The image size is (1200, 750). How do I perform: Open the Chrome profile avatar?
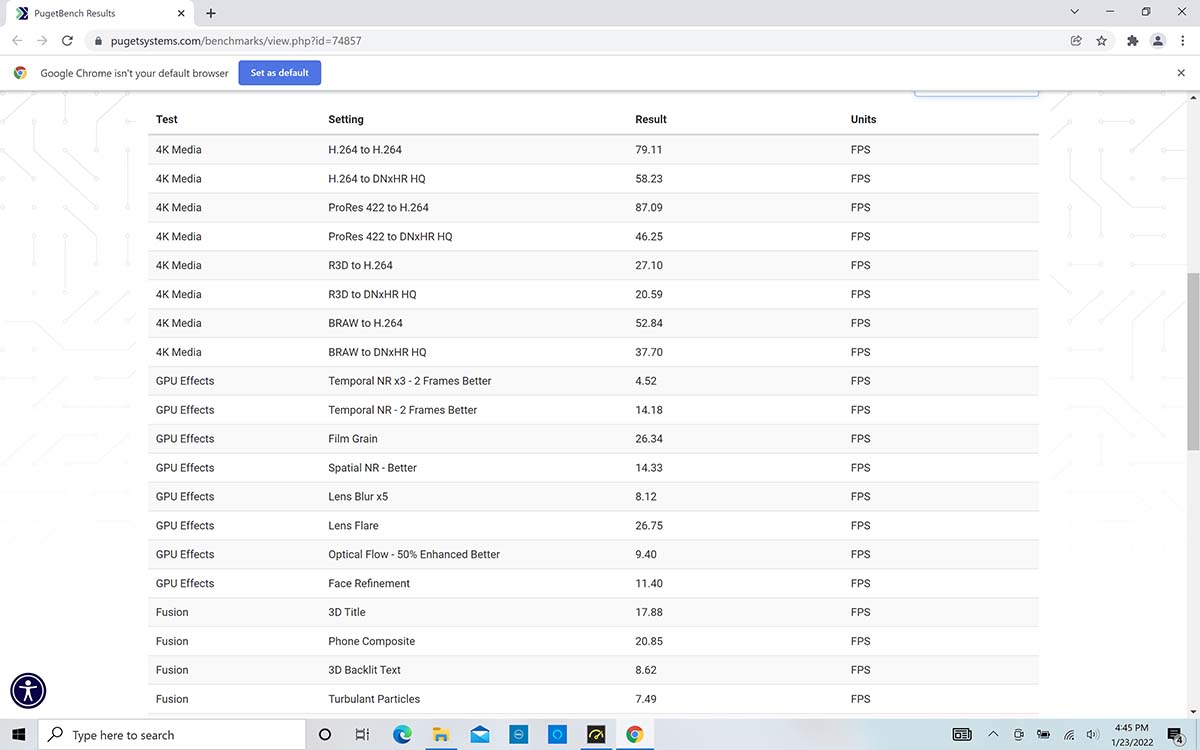(1157, 41)
